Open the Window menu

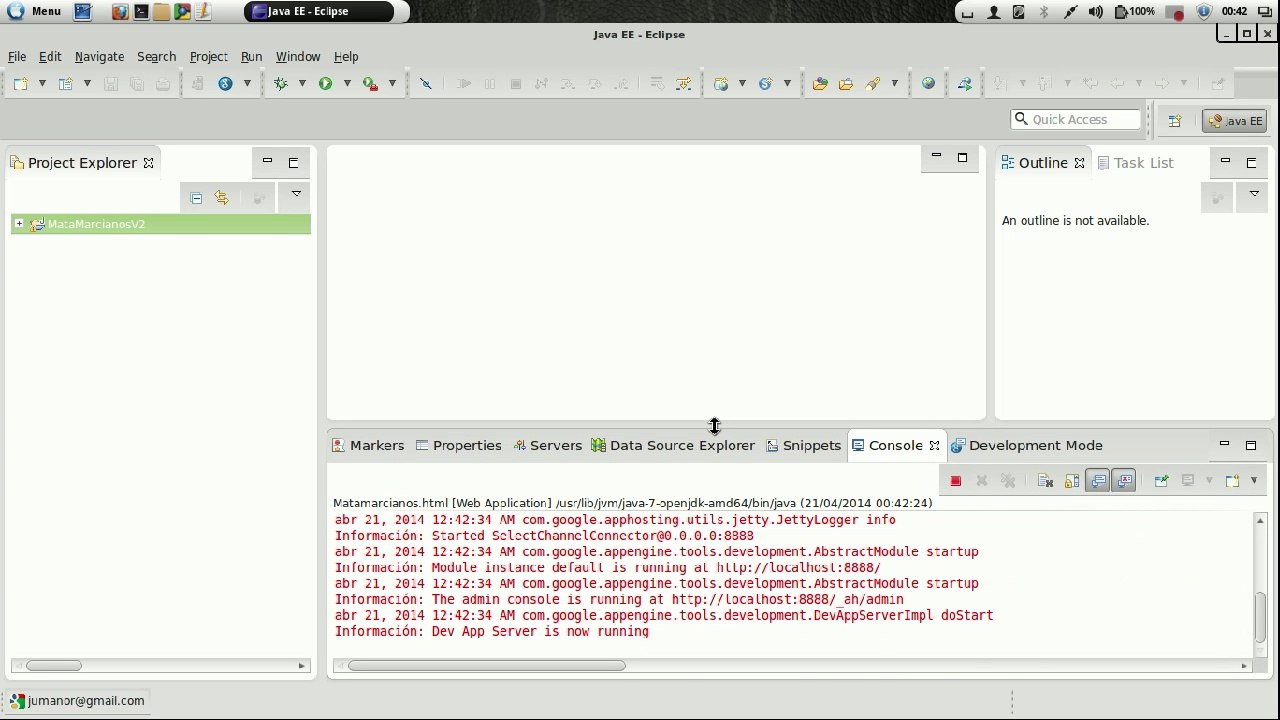click(x=298, y=57)
